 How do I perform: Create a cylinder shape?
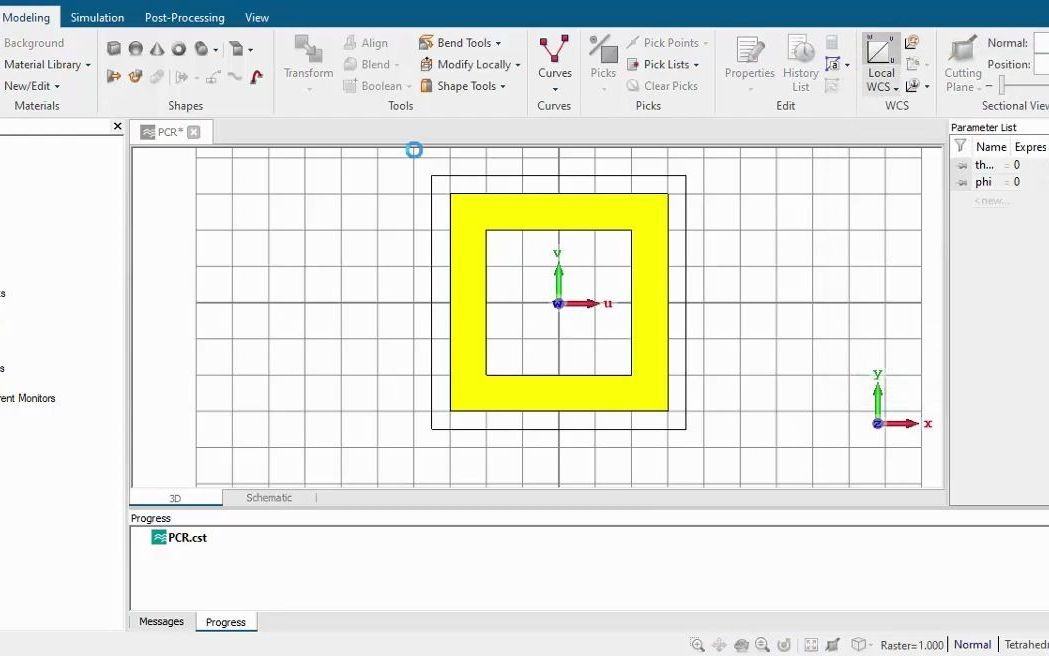pos(201,48)
